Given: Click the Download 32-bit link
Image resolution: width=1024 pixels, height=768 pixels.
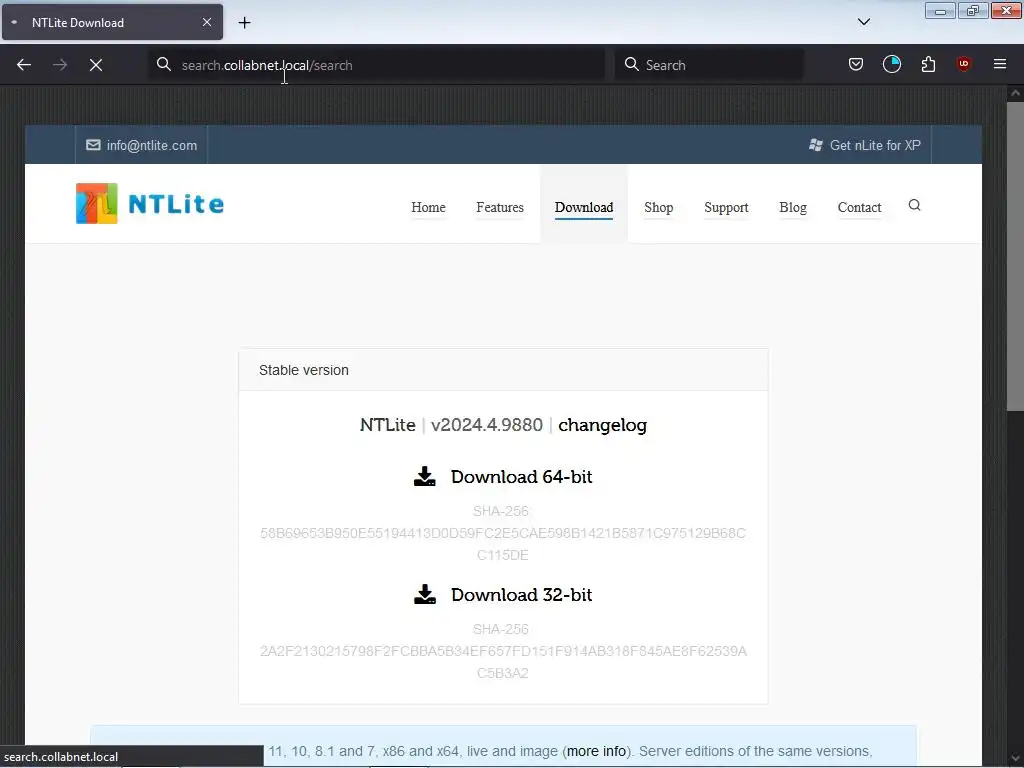Looking at the screenshot, I should click(x=521, y=595).
